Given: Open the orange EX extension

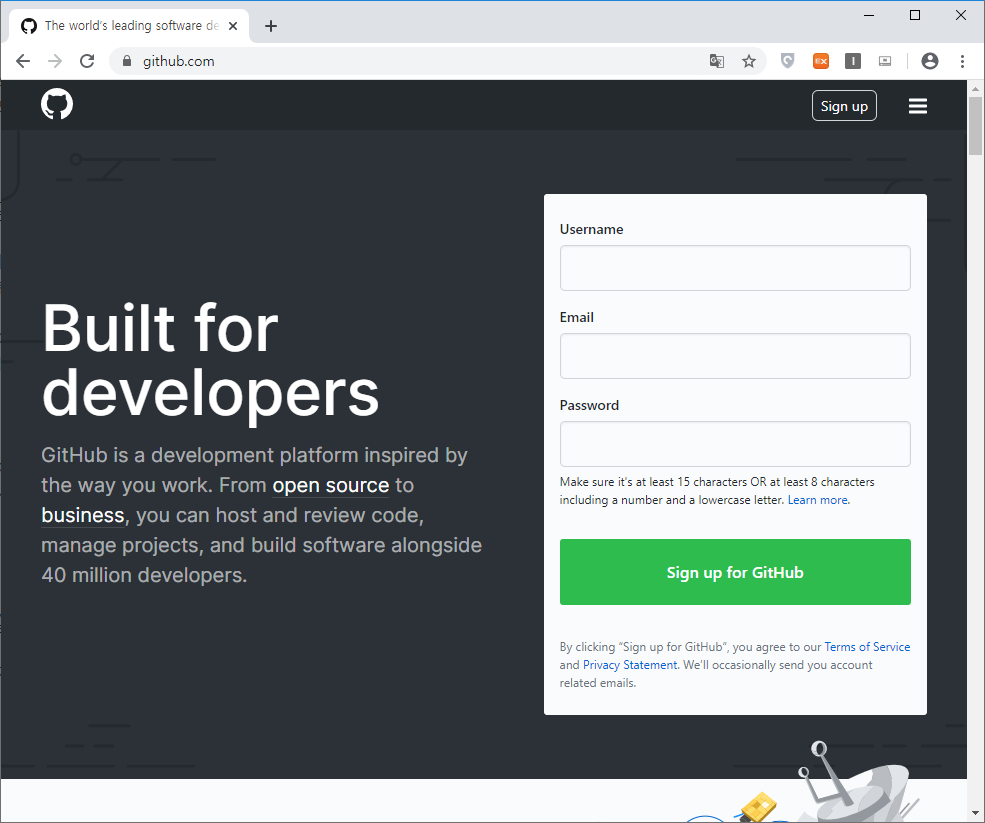Looking at the screenshot, I should point(821,61).
